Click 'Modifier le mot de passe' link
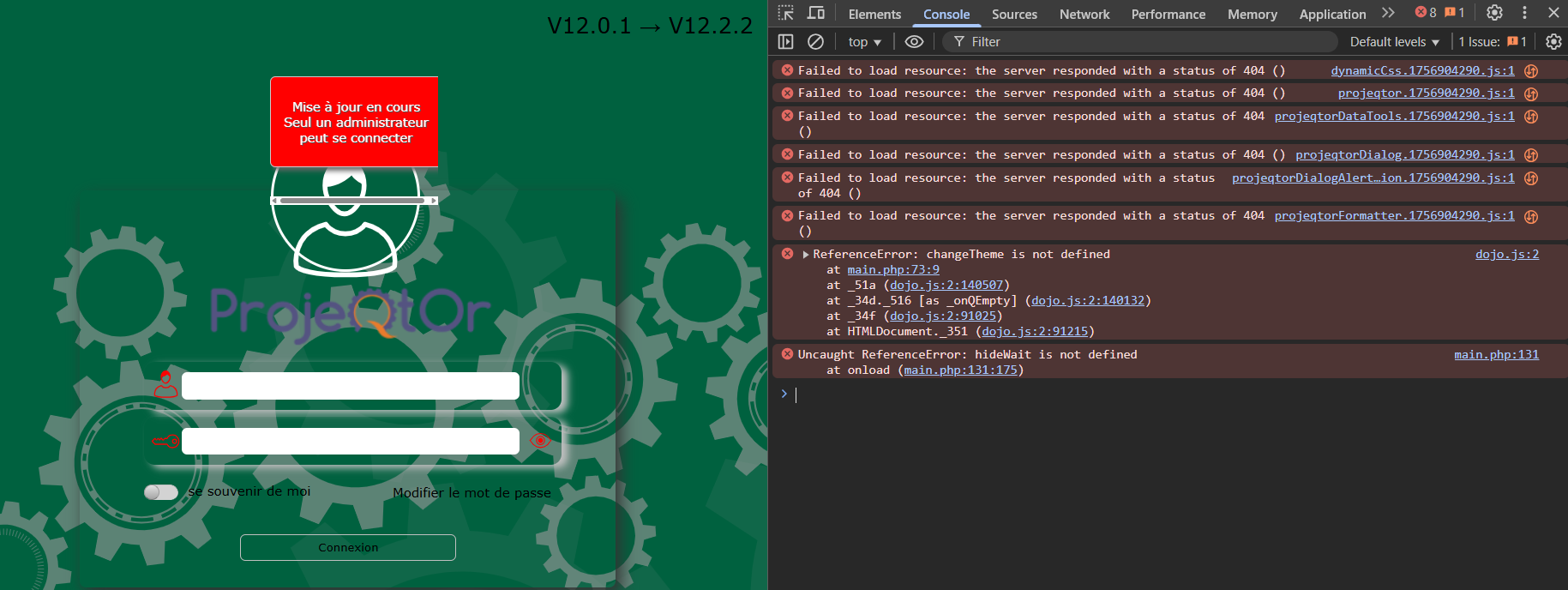 coord(472,492)
